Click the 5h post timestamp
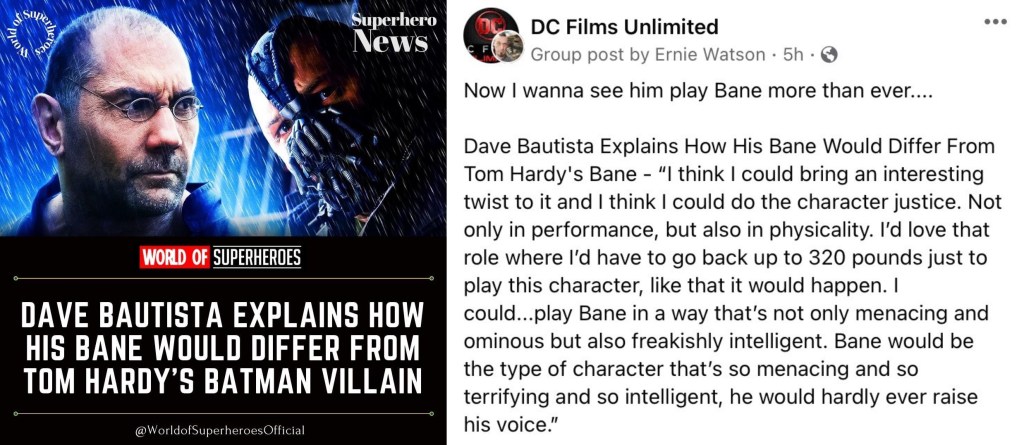 point(793,55)
